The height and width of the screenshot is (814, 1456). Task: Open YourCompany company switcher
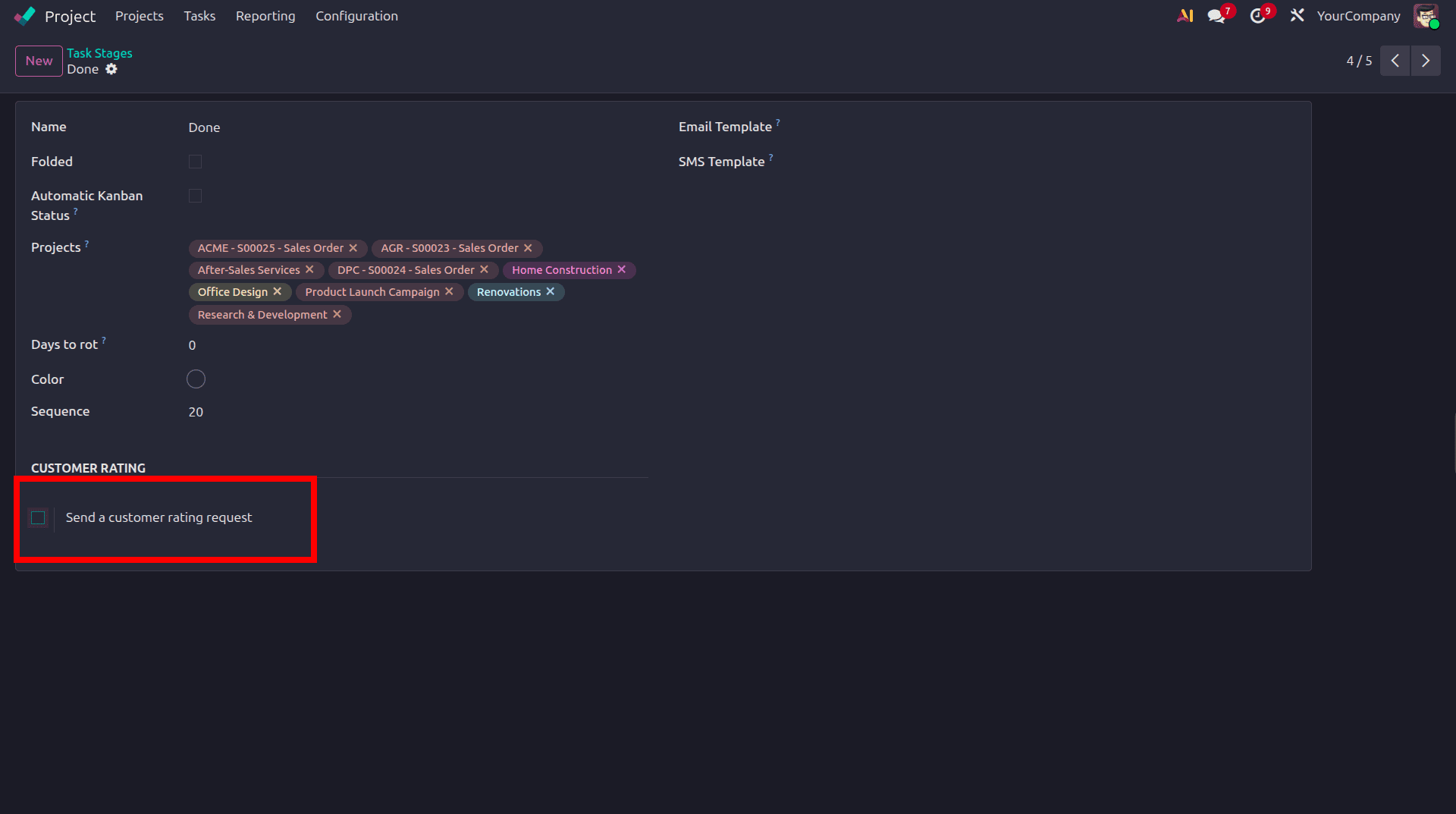point(1358,16)
